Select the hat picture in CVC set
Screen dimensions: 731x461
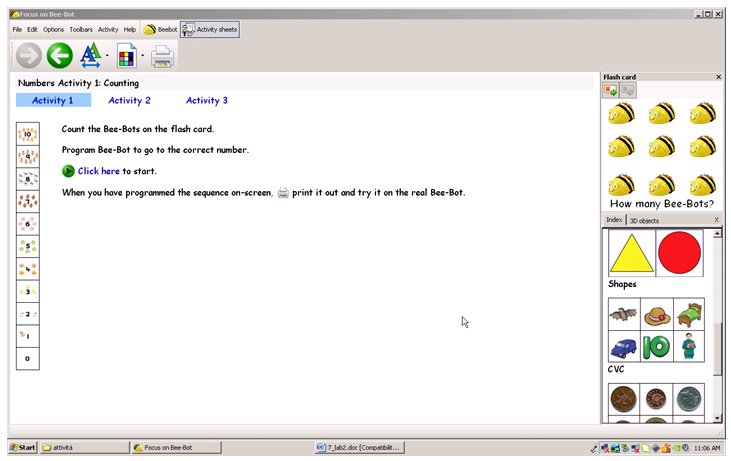tap(656, 315)
